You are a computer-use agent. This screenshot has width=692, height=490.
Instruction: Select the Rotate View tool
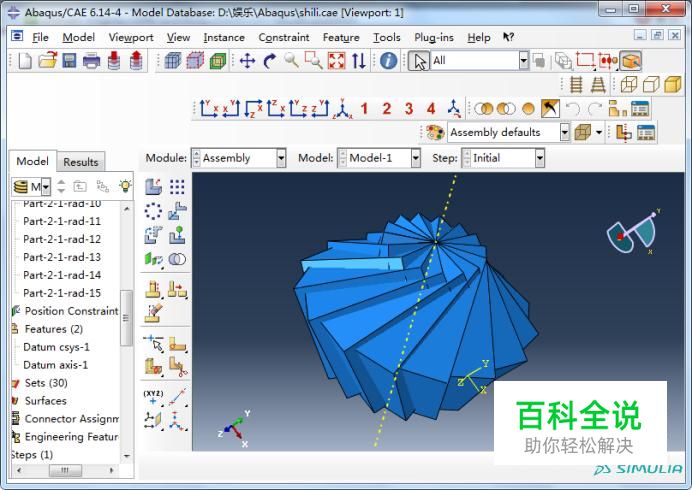pos(269,60)
